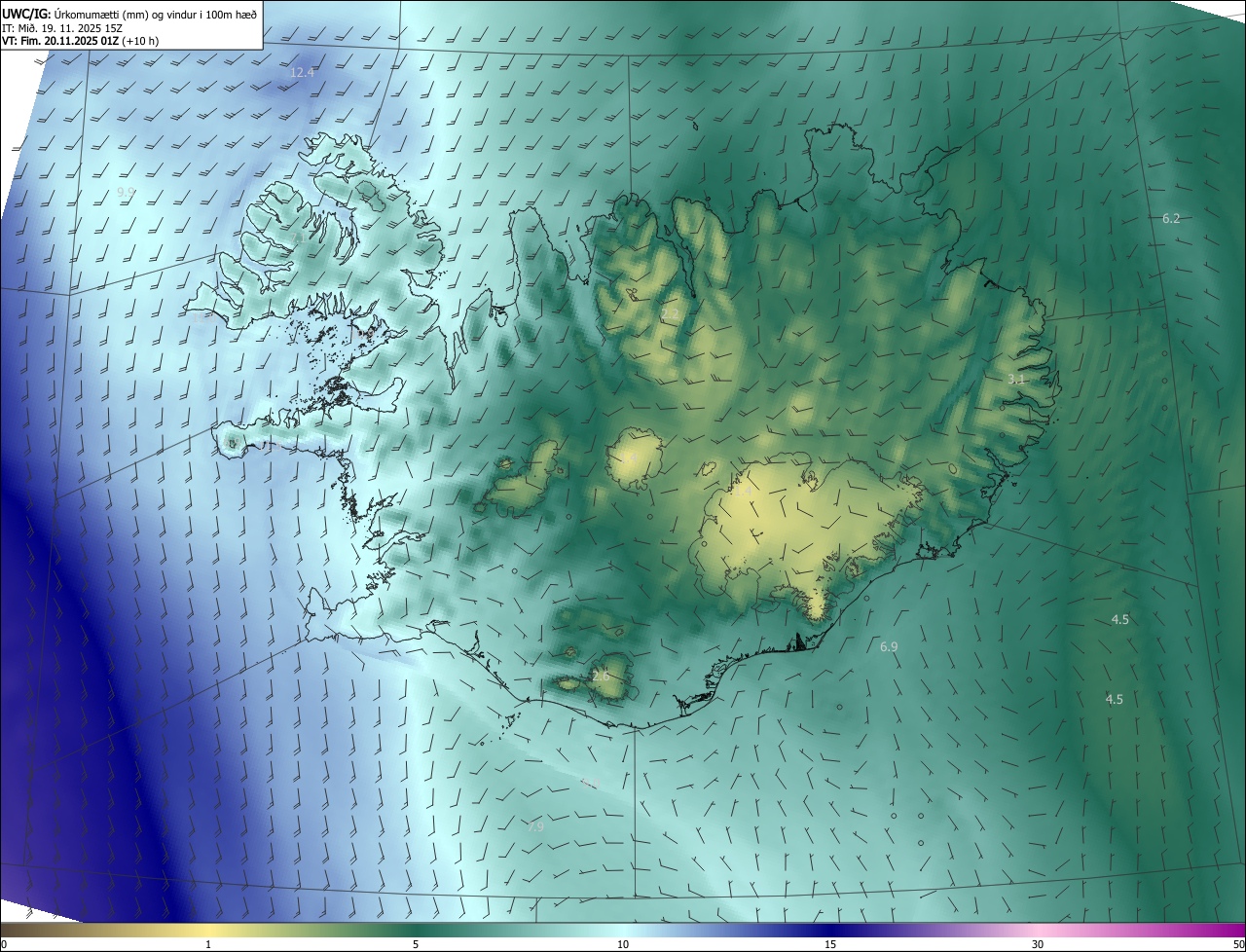Click the 7.1 value label on the map
1246x952 pixels.
coord(298,238)
